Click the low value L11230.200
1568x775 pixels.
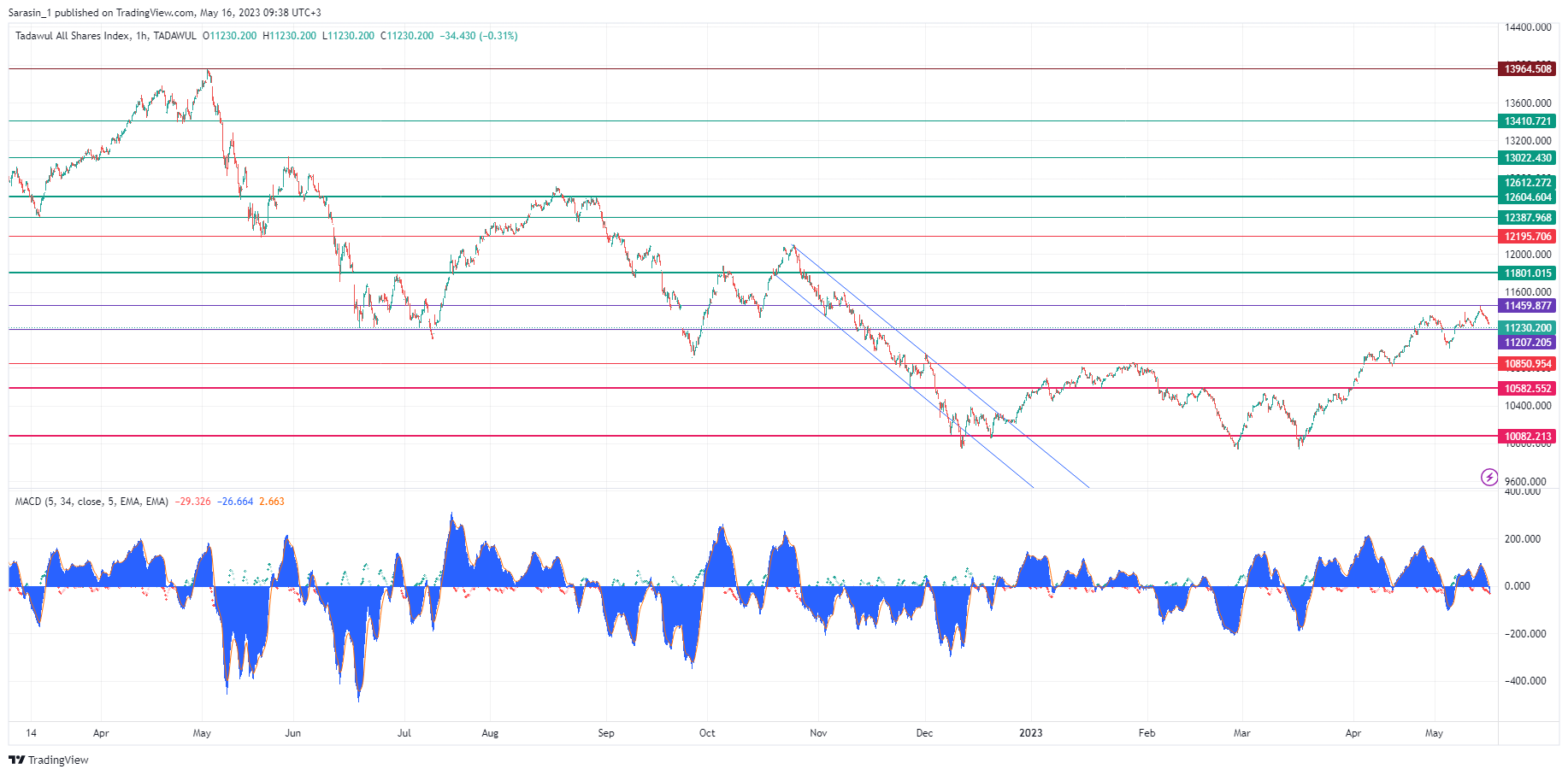click(x=348, y=36)
